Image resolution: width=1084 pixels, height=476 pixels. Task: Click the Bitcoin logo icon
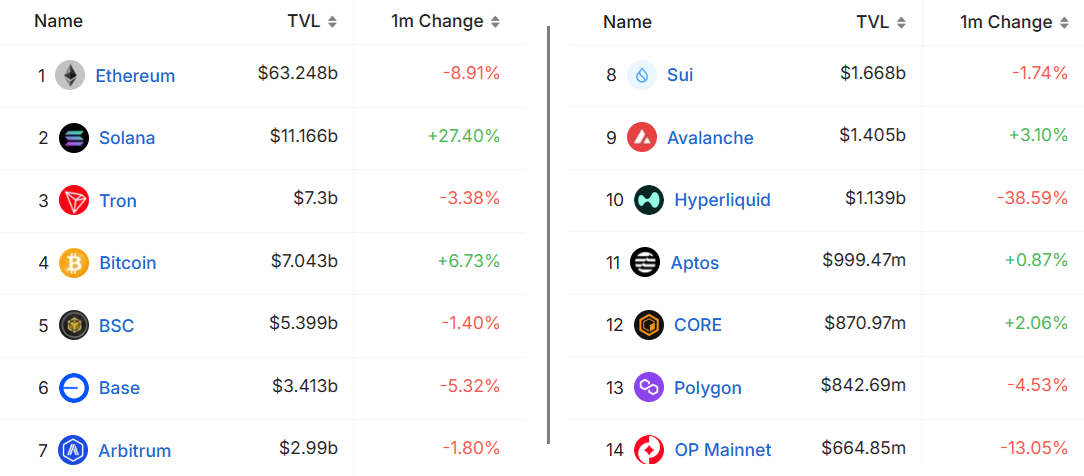click(73, 263)
